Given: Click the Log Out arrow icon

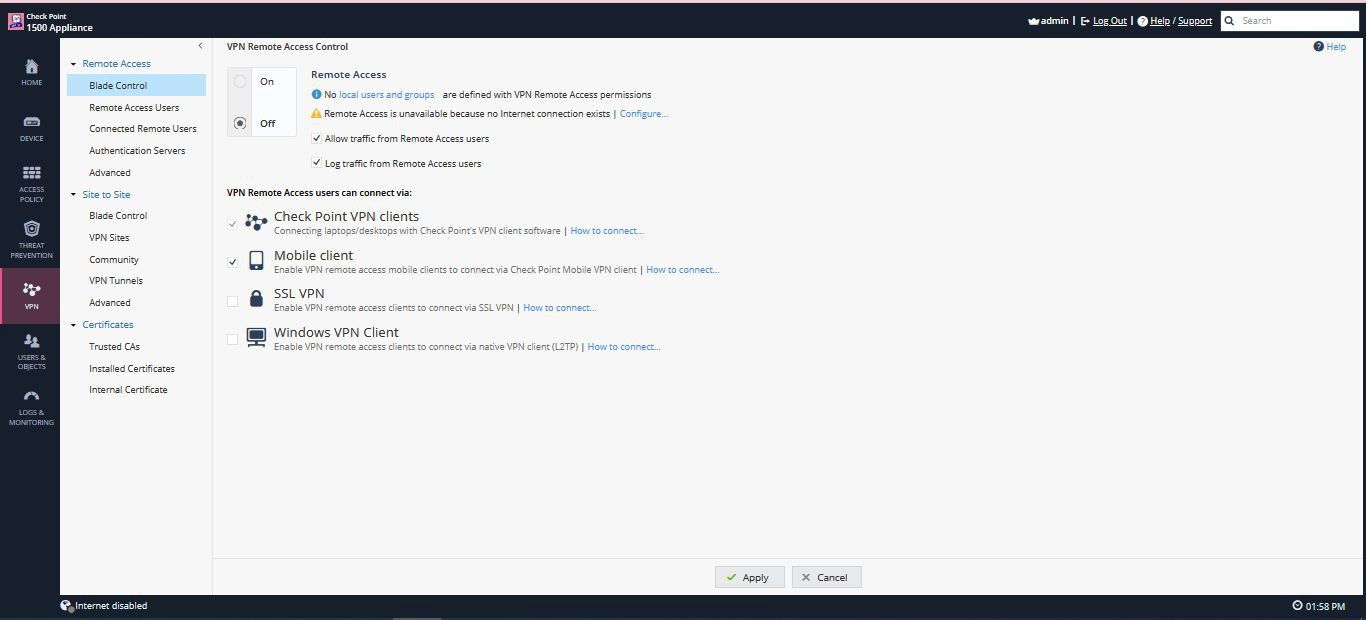Looking at the screenshot, I should point(1085,21).
